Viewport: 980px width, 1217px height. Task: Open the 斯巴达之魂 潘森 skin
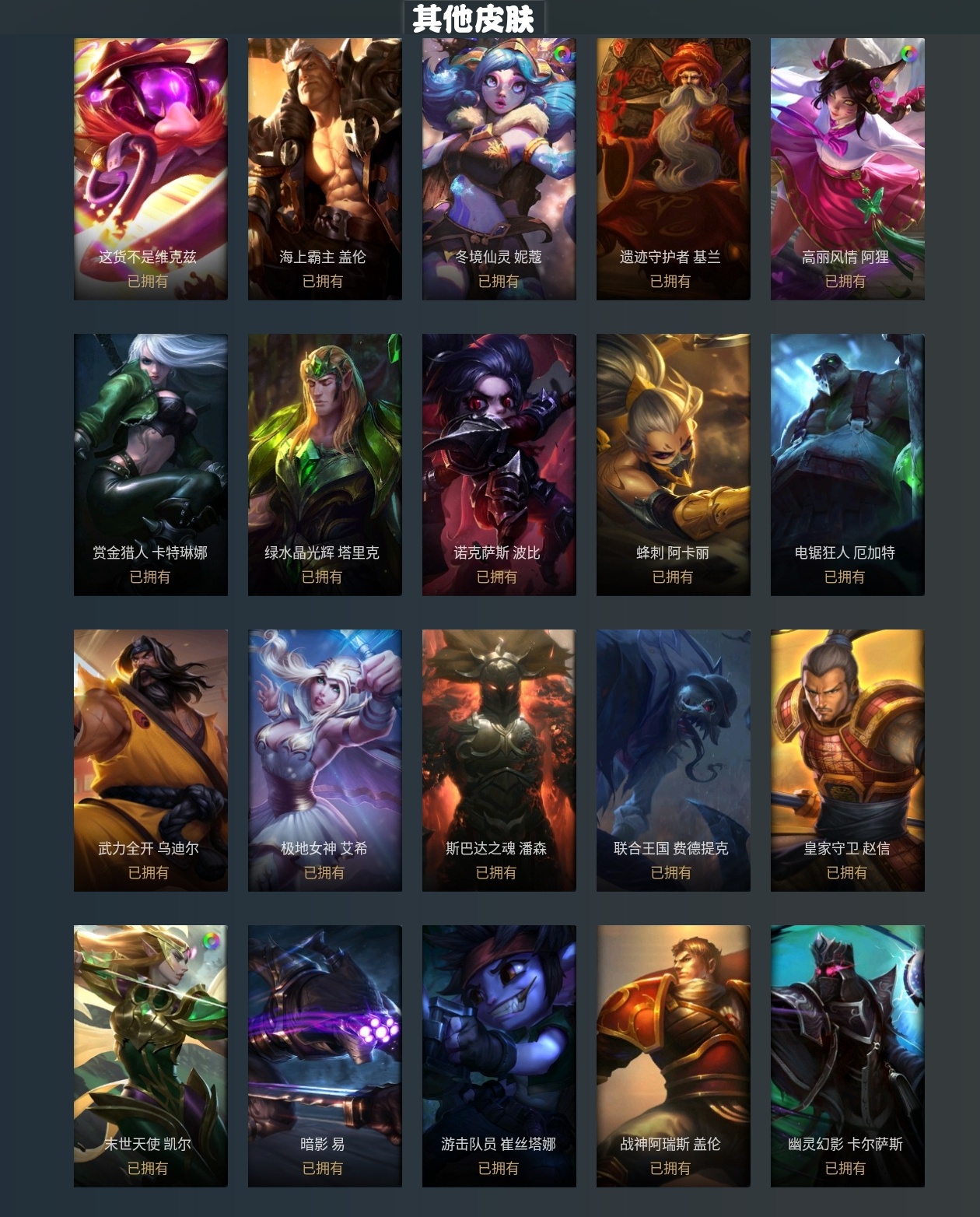[x=499, y=760]
